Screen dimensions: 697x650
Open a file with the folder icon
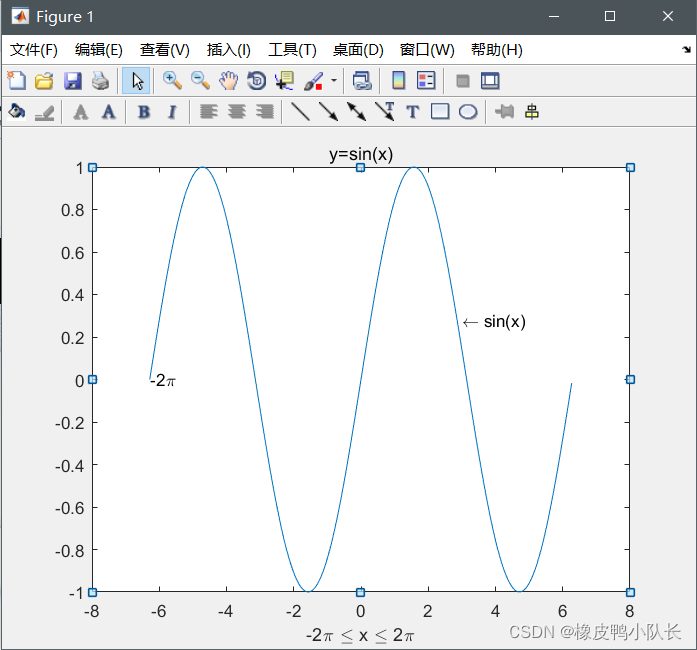[x=44, y=81]
